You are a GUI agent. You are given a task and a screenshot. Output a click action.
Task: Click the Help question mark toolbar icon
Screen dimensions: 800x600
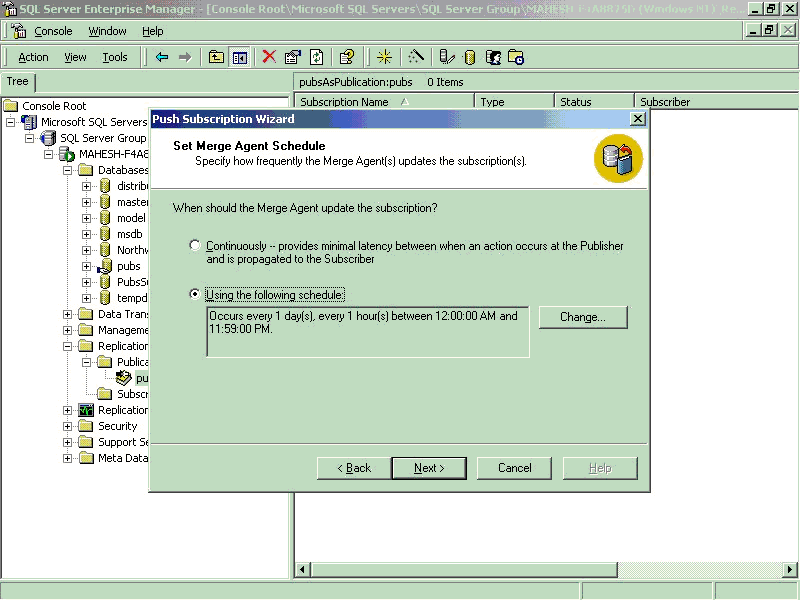tap(347, 57)
